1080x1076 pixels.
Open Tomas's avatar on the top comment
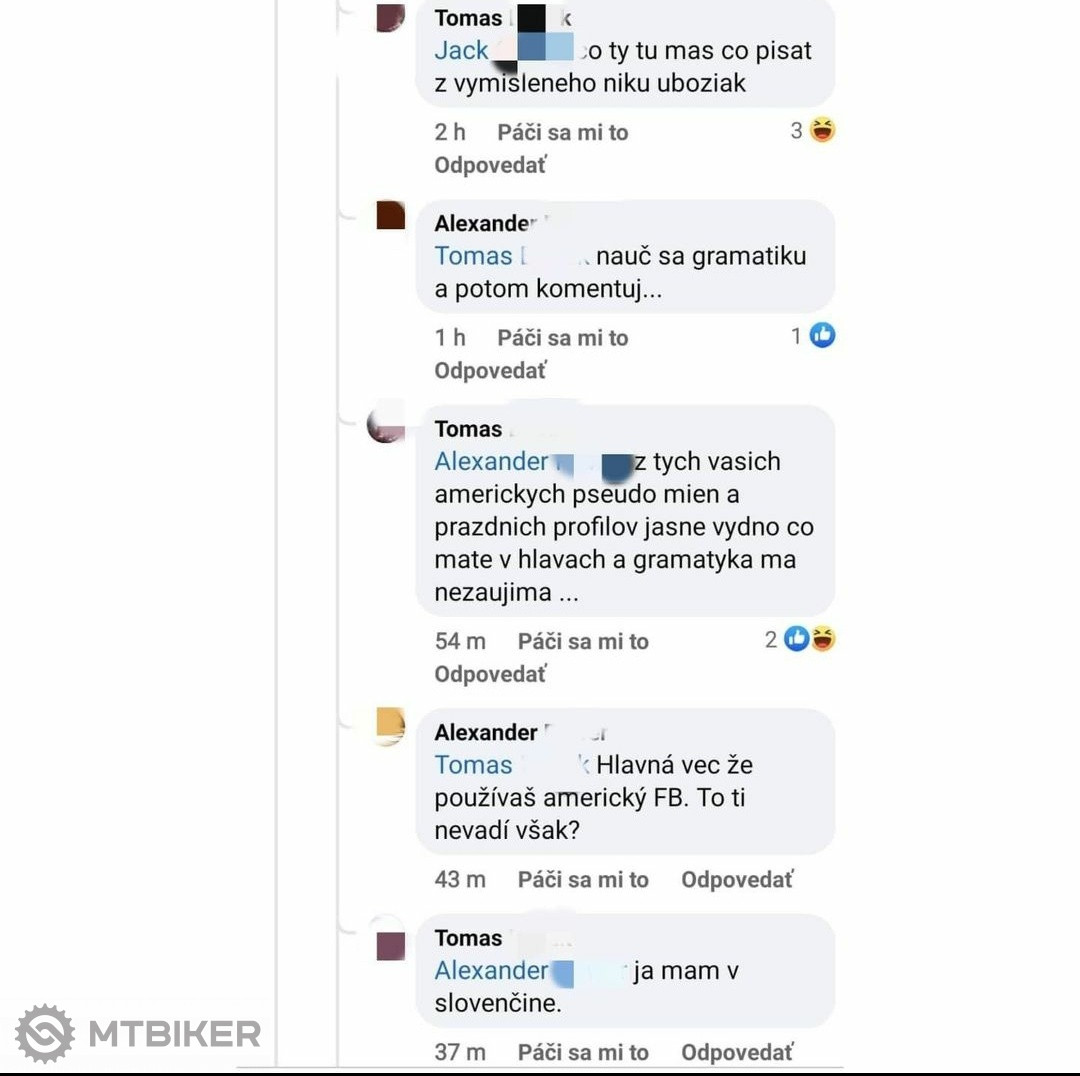coord(391,17)
